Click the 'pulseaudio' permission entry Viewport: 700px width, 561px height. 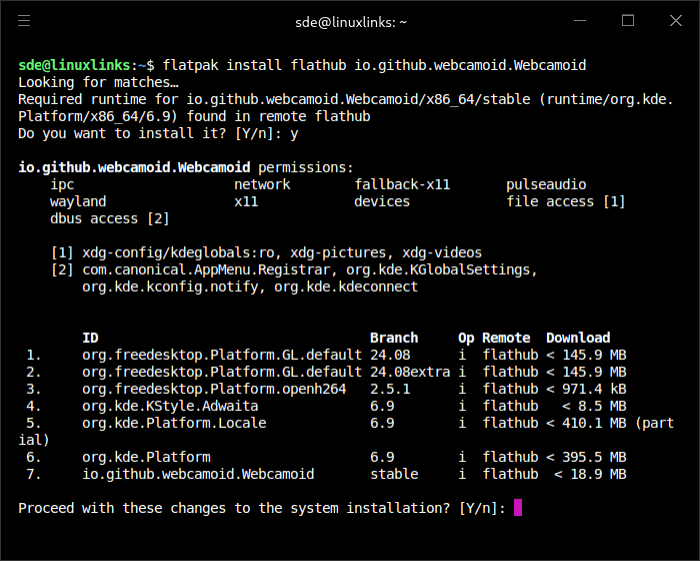tap(546, 185)
